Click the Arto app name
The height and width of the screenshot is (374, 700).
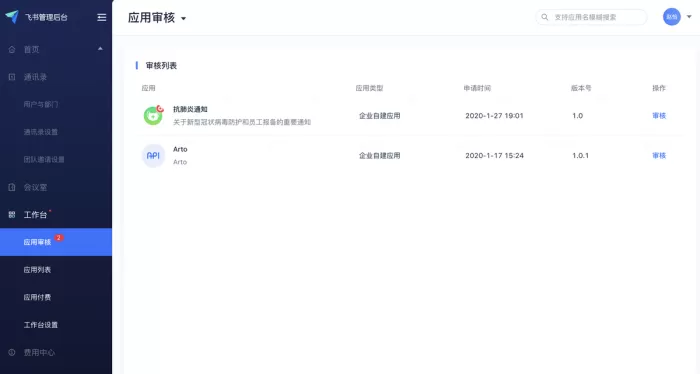click(180, 149)
